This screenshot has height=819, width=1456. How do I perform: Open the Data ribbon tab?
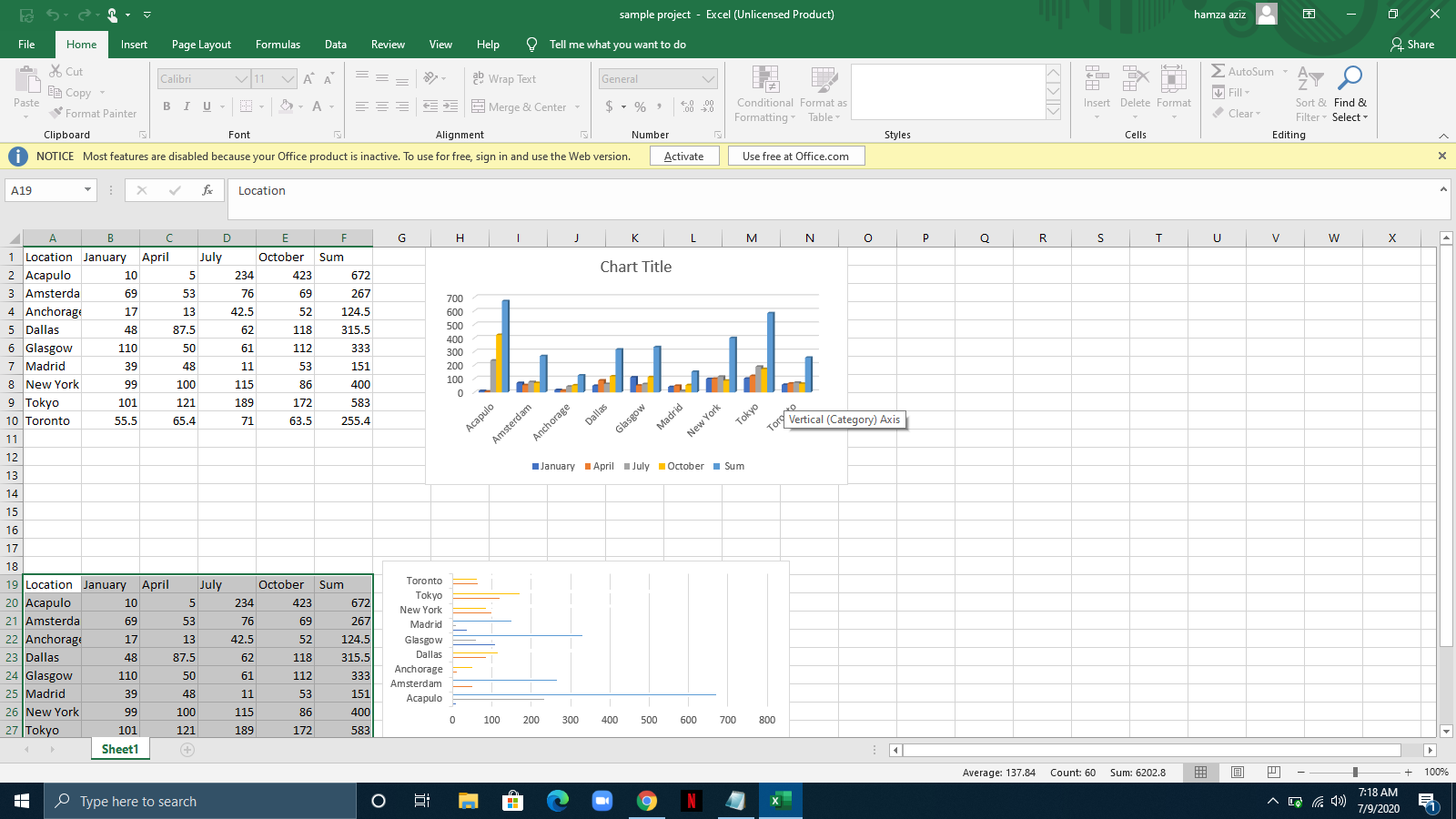pyautogui.click(x=335, y=44)
